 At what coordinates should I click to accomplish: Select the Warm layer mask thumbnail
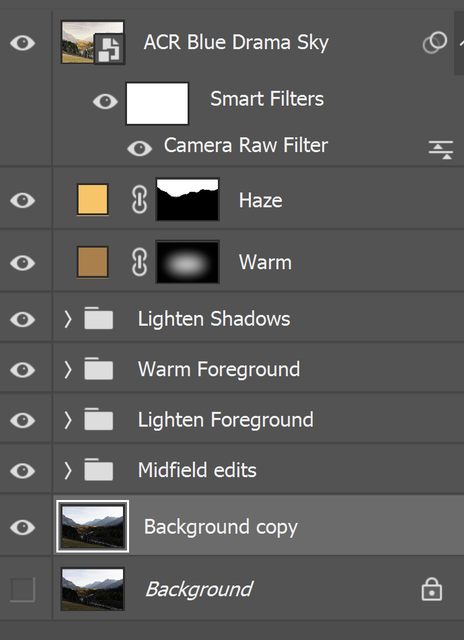point(187,262)
